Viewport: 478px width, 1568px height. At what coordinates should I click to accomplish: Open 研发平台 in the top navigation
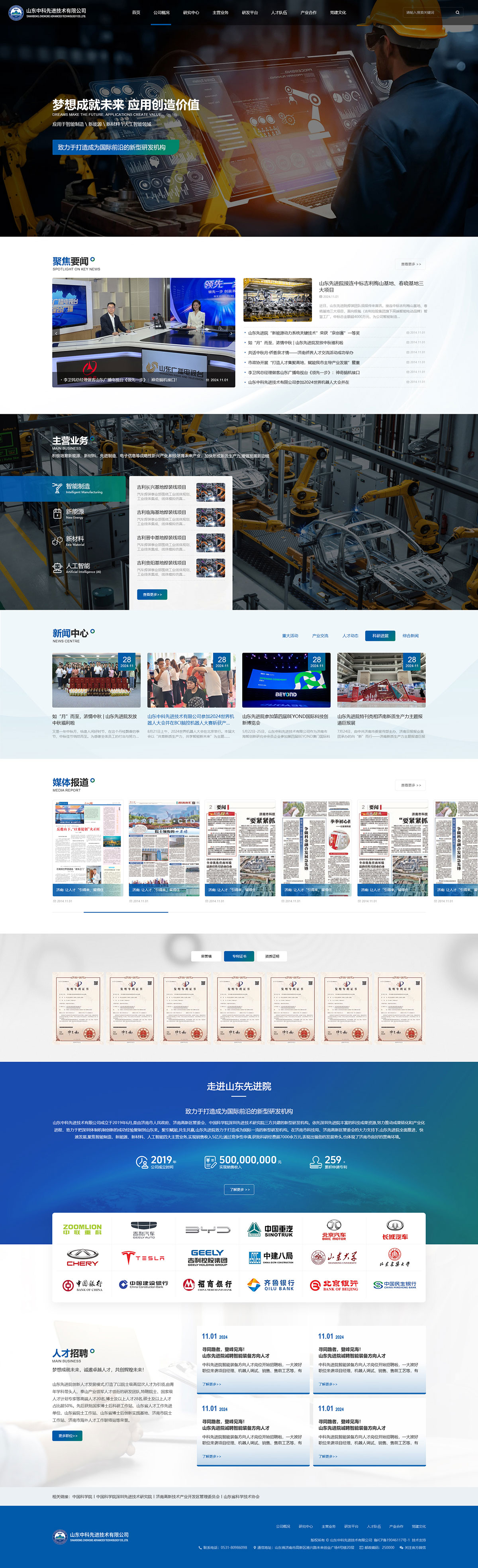(250, 12)
